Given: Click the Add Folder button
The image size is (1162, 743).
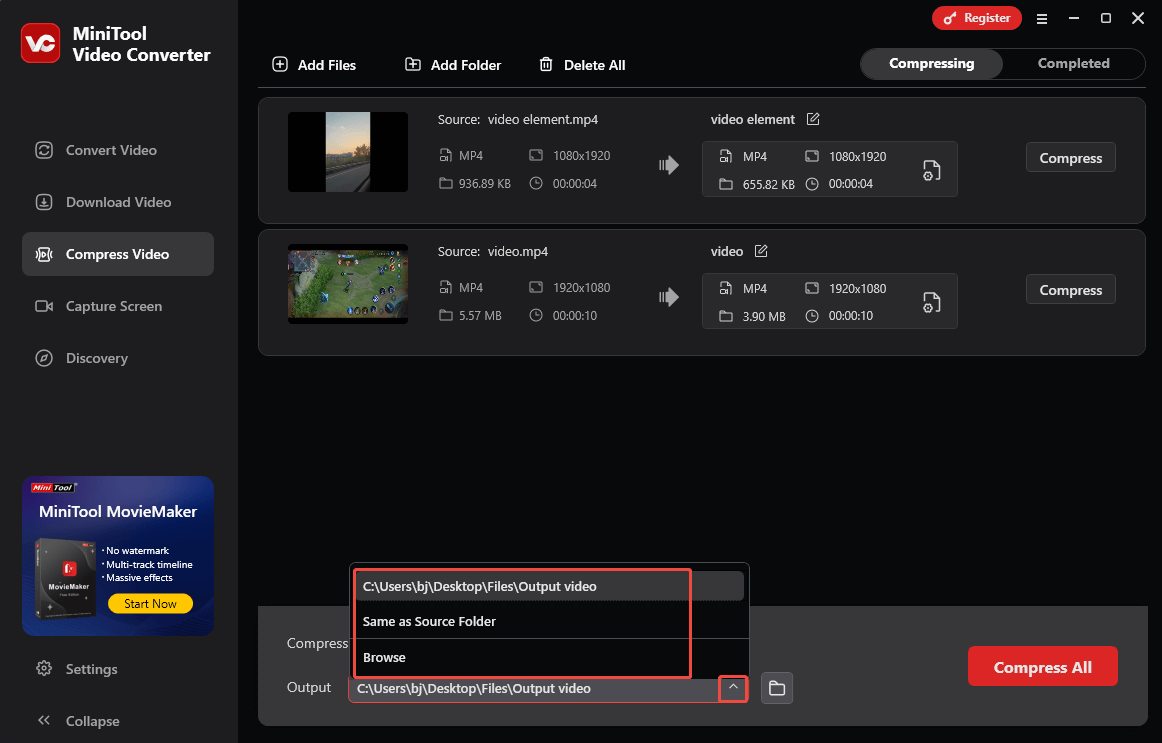Looking at the screenshot, I should pyautogui.click(x=453, y=65).
